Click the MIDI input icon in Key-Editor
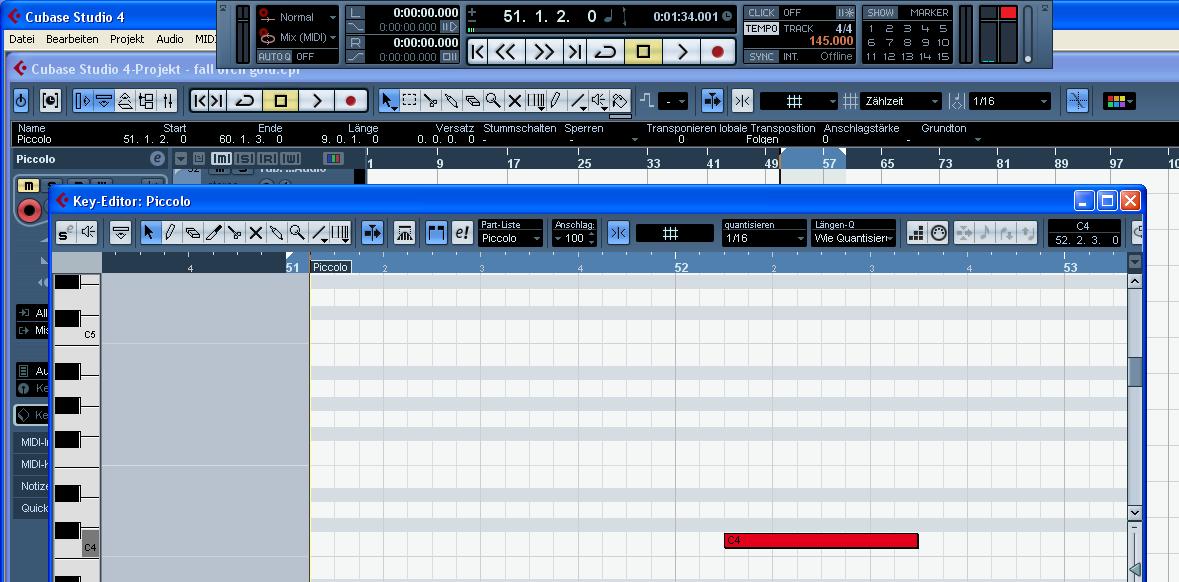This screenshot has width=1179, height=582. click(x=938, y=233)
